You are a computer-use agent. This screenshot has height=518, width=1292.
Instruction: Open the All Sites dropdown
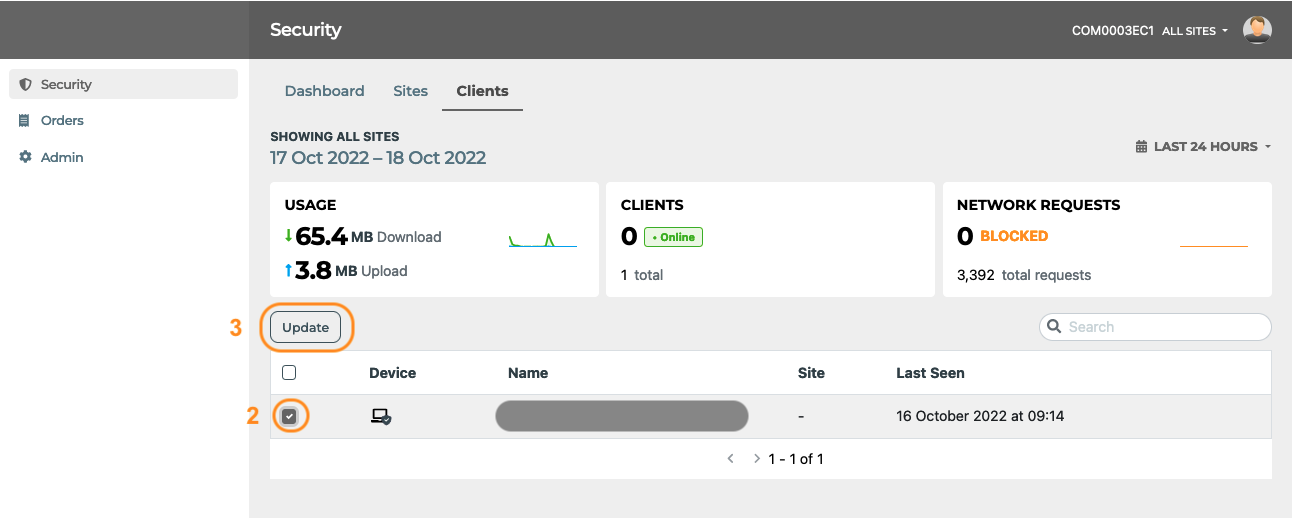coord(1195,31)
